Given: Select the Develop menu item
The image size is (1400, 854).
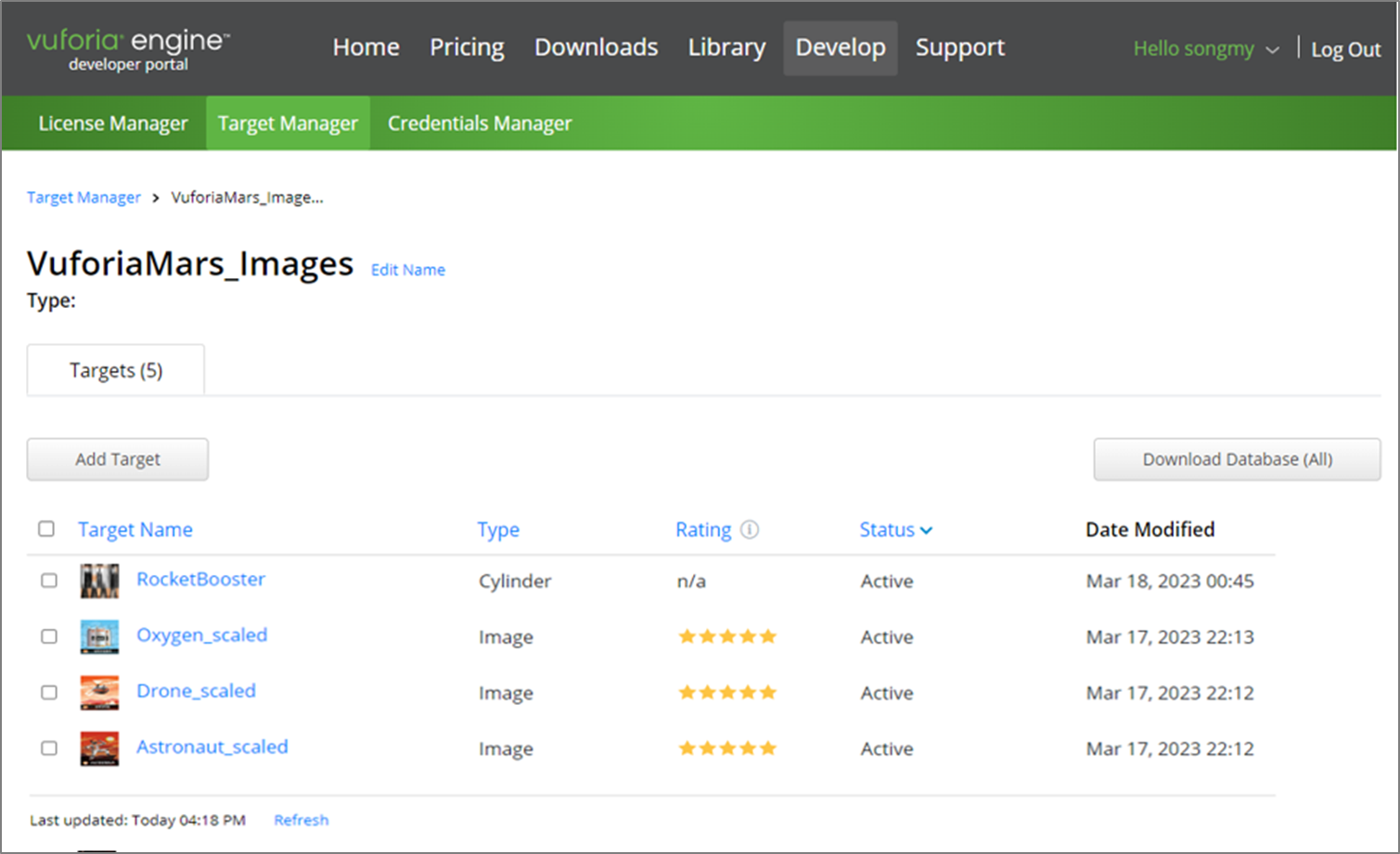Looking at the screenshot, I should pyautogui.click(x=841, y=47).
